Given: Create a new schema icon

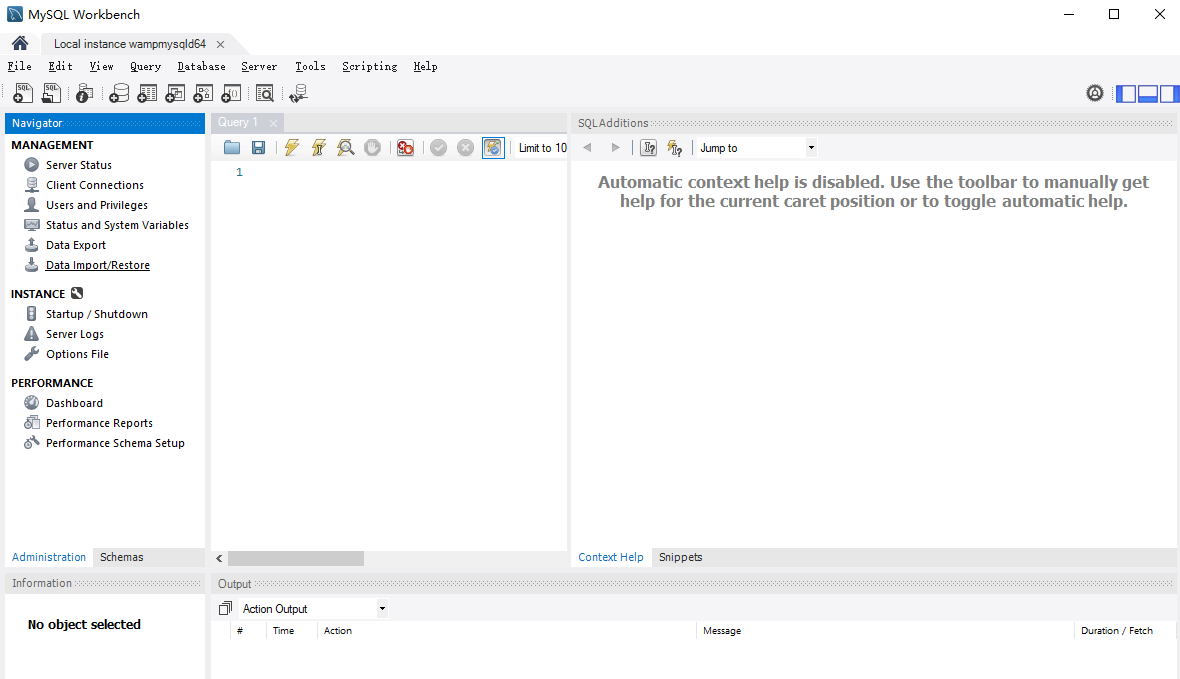Looking at the screenshot, I should 119,93.
